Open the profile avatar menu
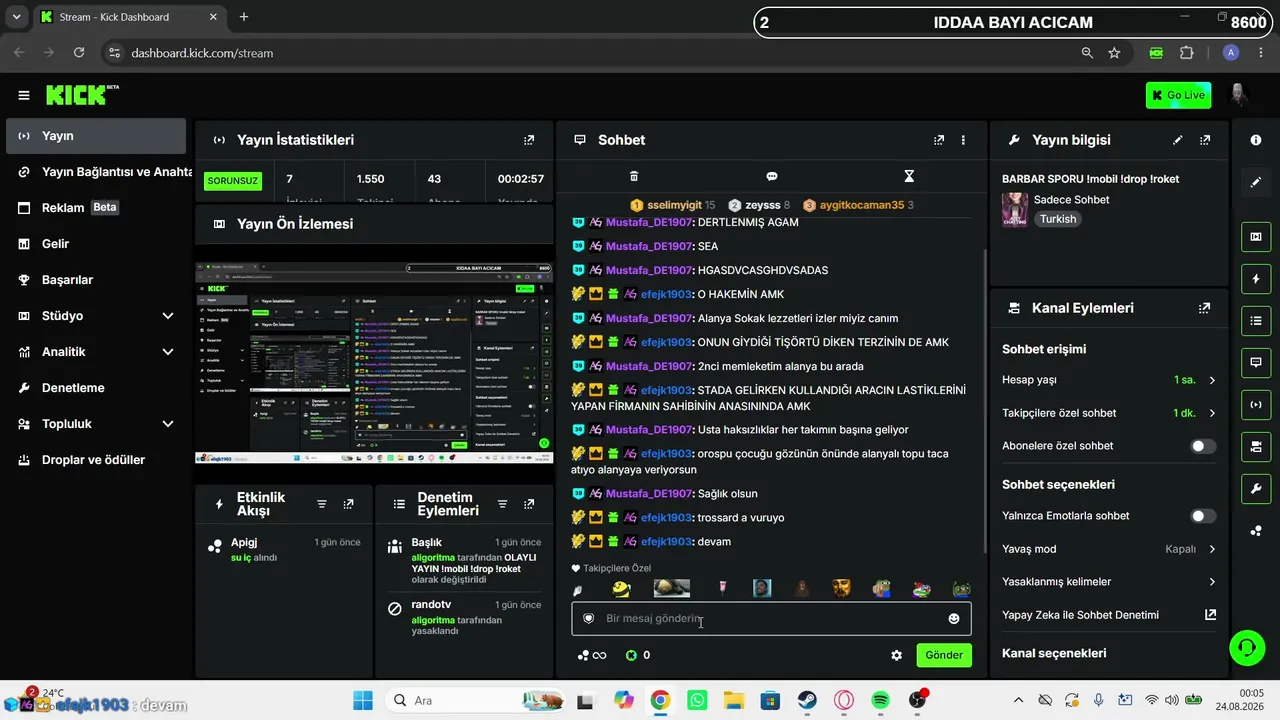Screen dimensions: 1280x720 click(1238, 95)
